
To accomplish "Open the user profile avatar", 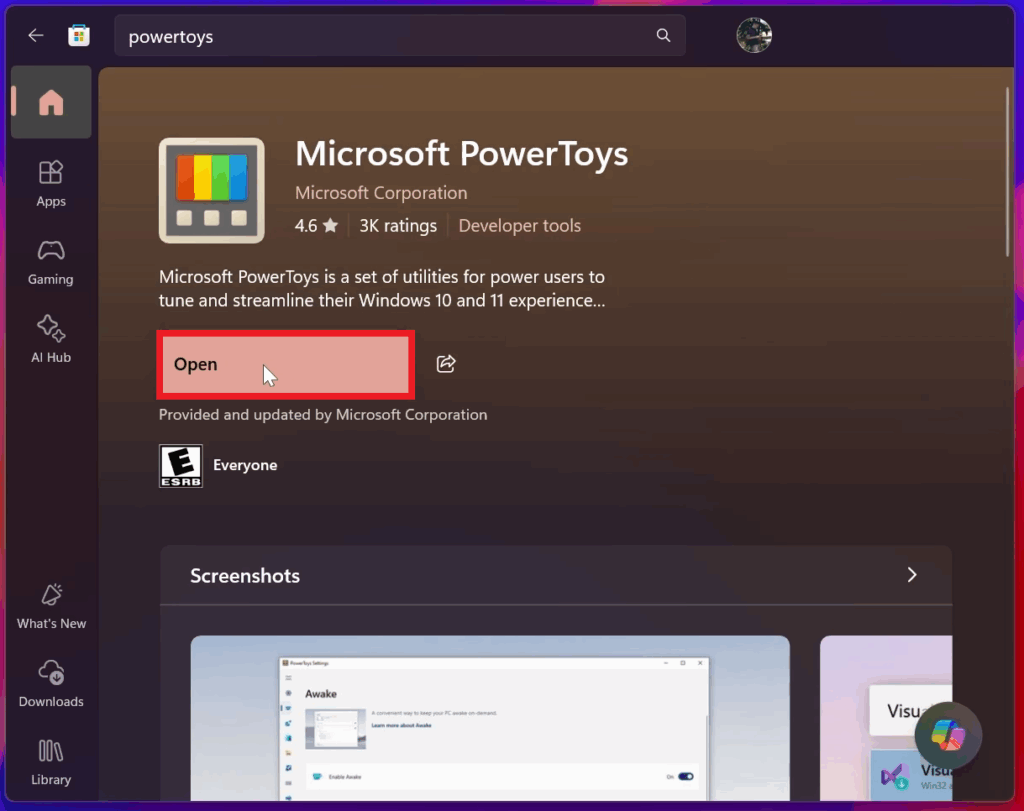I will [x=754, y=36].
